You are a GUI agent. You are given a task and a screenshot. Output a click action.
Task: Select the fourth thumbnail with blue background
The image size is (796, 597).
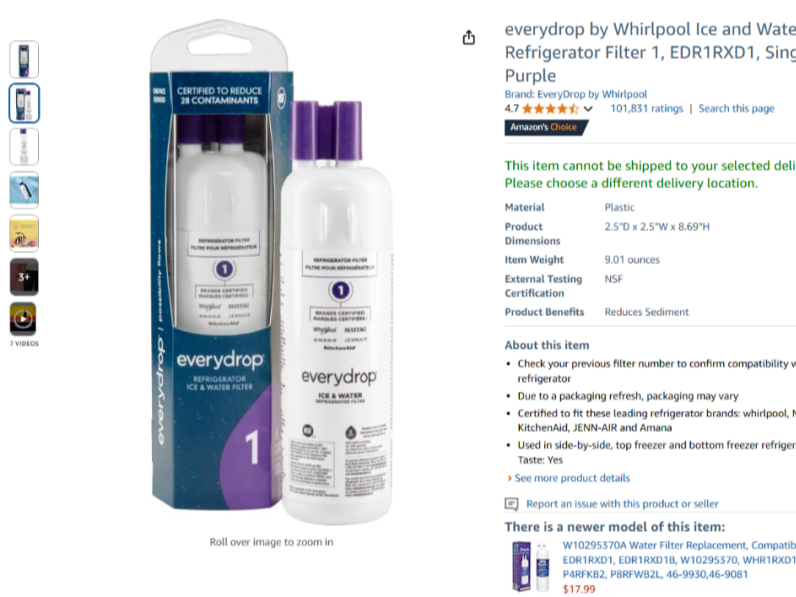(24, 190)
